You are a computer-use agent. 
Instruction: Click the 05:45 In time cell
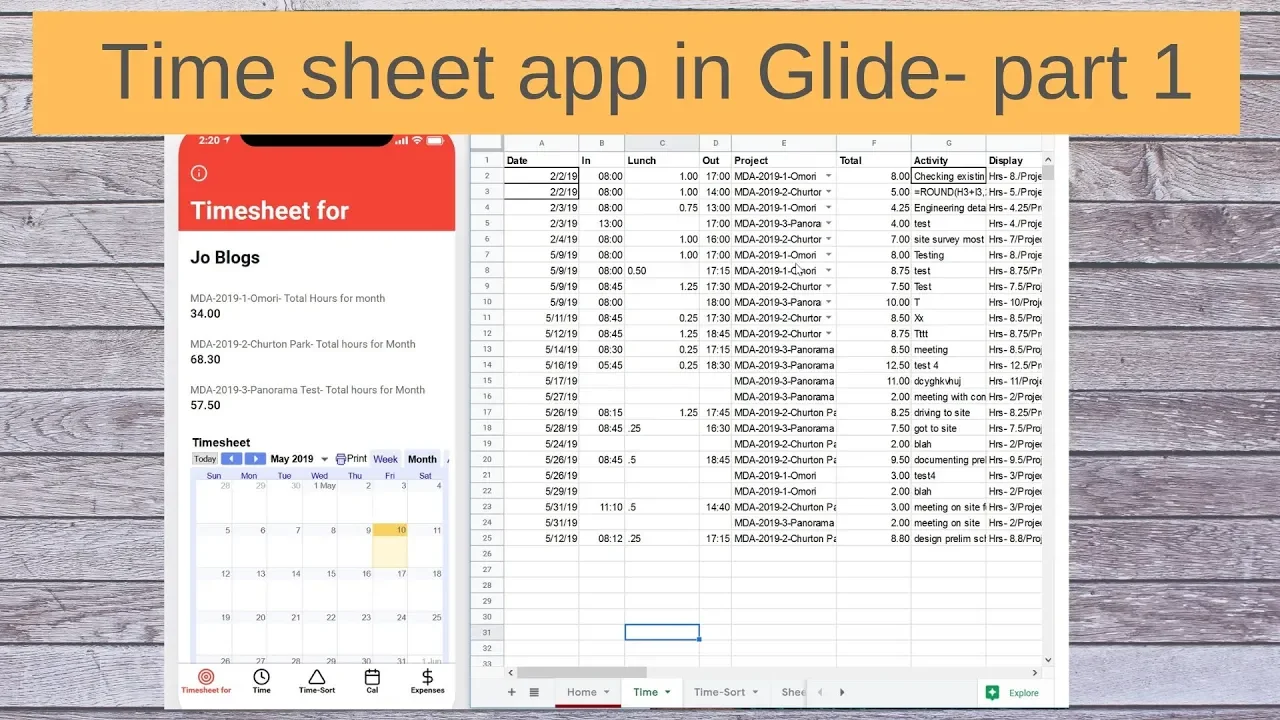click(602, 365)
